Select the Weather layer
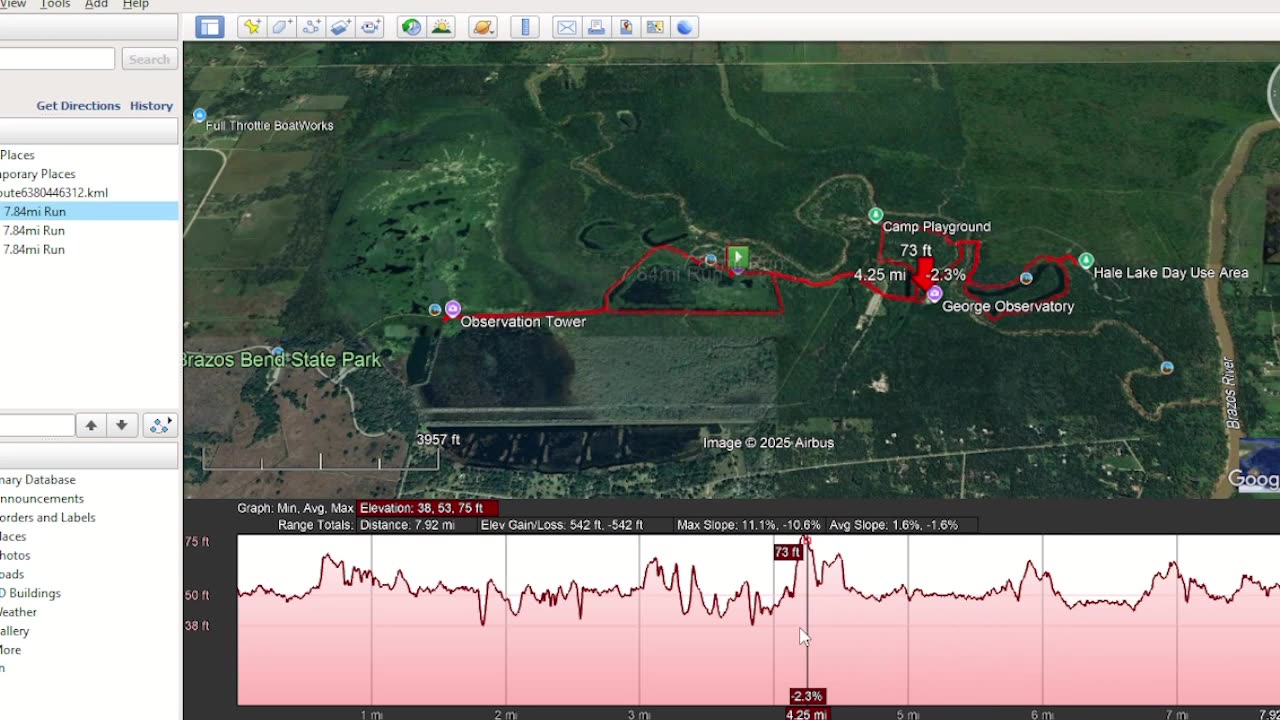1280x720 pixels. tap(18, 612)
